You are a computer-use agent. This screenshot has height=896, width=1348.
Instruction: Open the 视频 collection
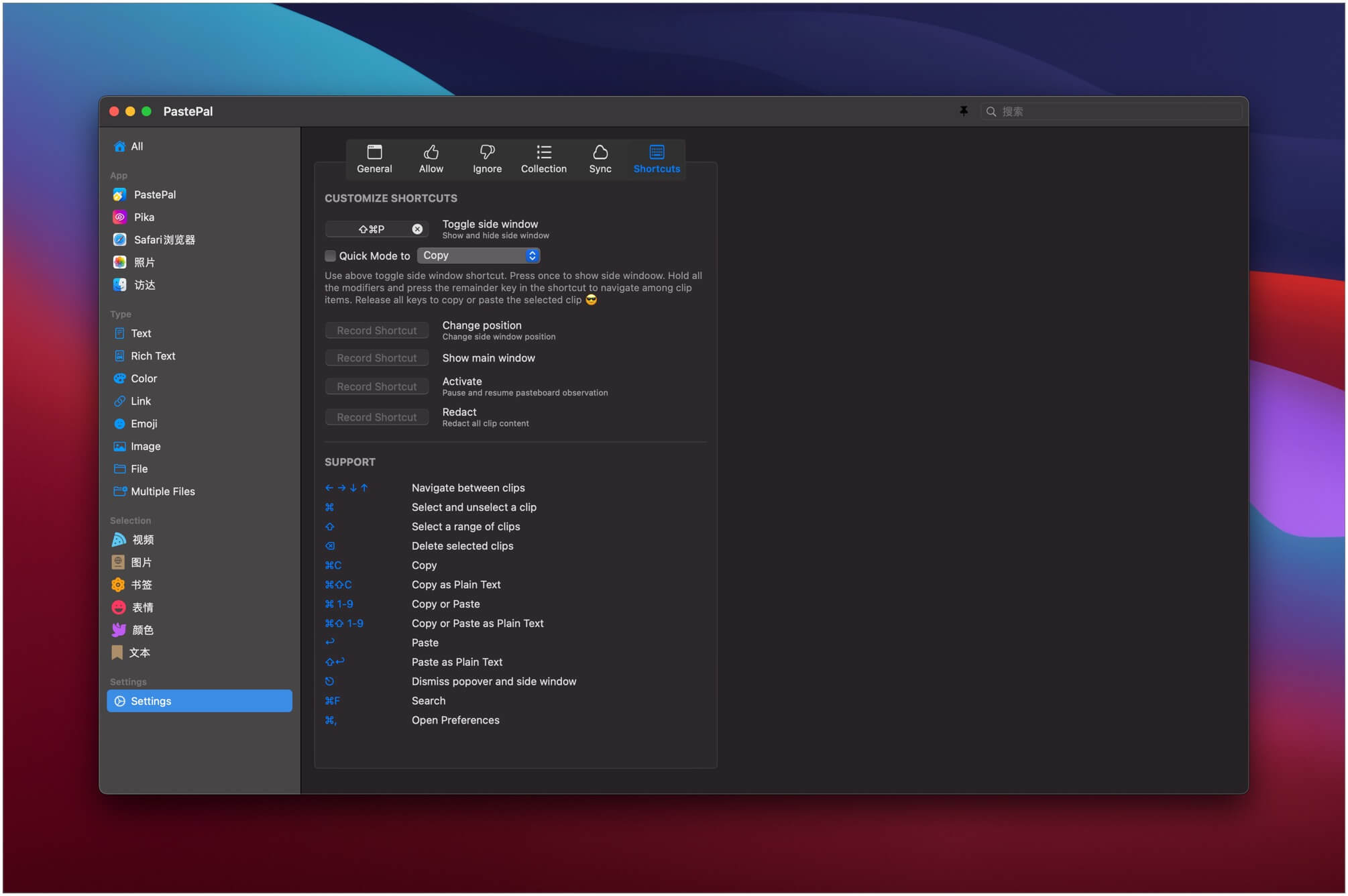pyautogui.click(x=199, y=540)
